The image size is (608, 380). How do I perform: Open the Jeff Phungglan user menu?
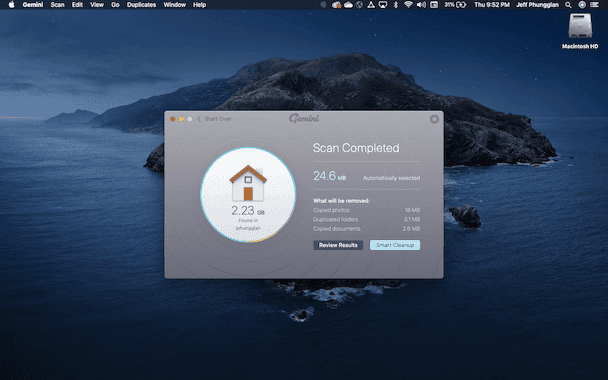(x=537, y=5)
